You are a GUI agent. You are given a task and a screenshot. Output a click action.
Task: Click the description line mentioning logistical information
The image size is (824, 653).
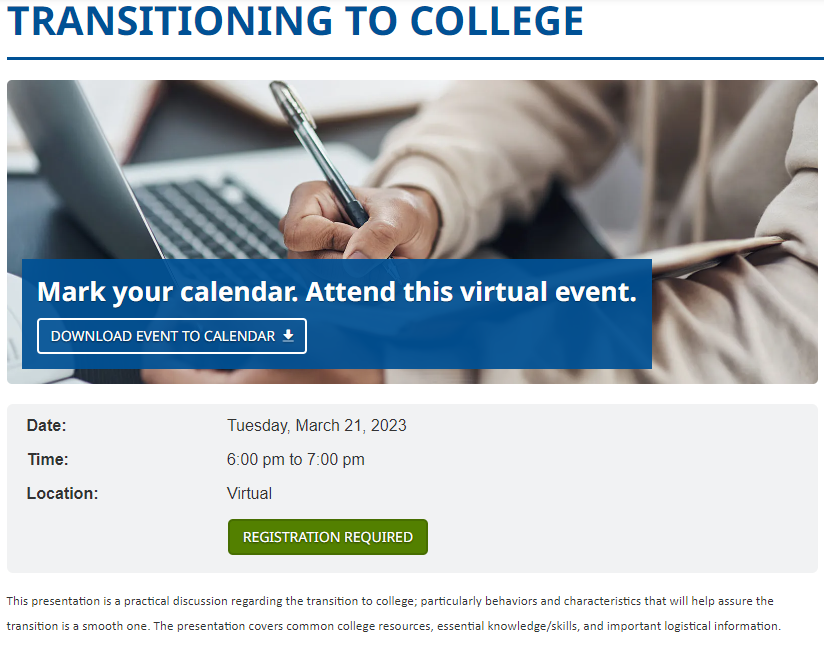[394, 626]
